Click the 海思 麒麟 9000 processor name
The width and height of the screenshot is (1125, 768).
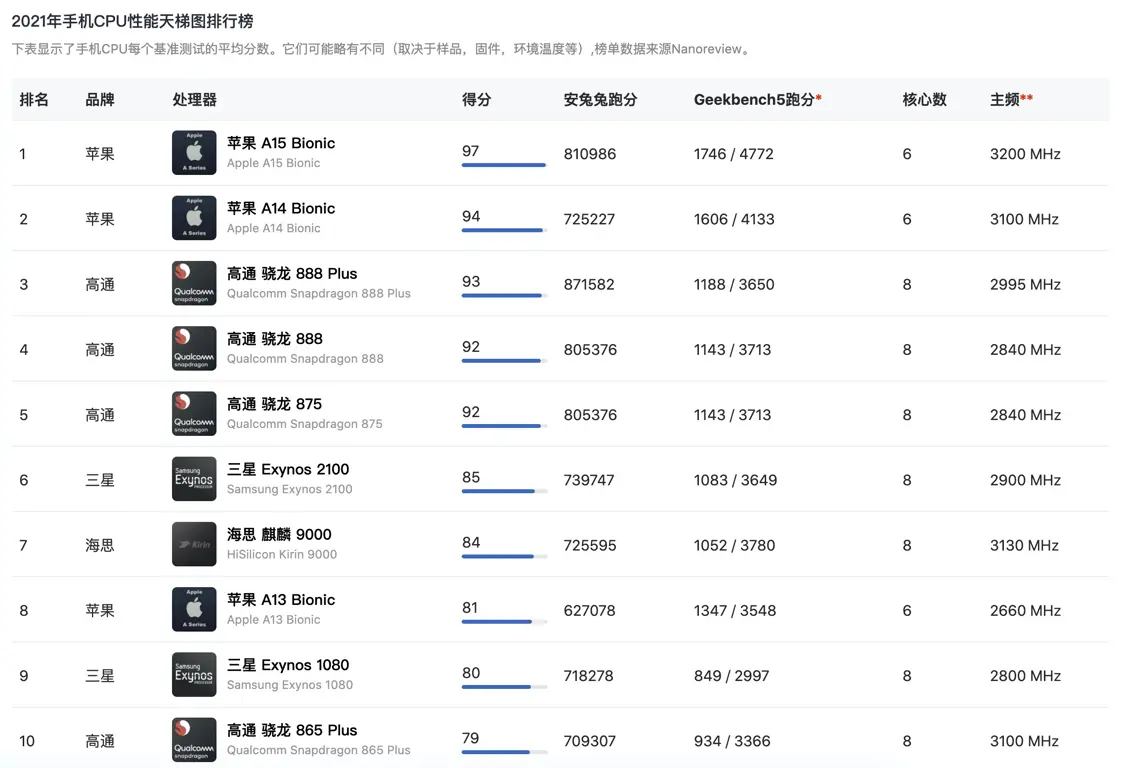pos(279,534)
